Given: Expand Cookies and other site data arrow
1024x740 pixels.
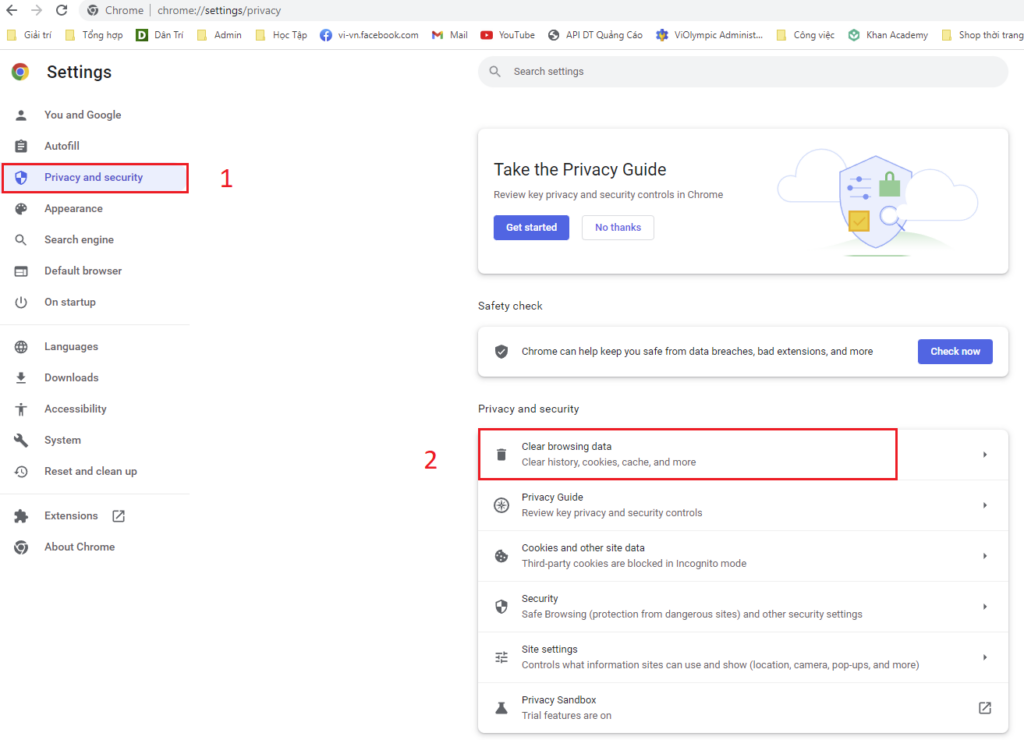Looking at the screenshot, I should pos(985,556).
